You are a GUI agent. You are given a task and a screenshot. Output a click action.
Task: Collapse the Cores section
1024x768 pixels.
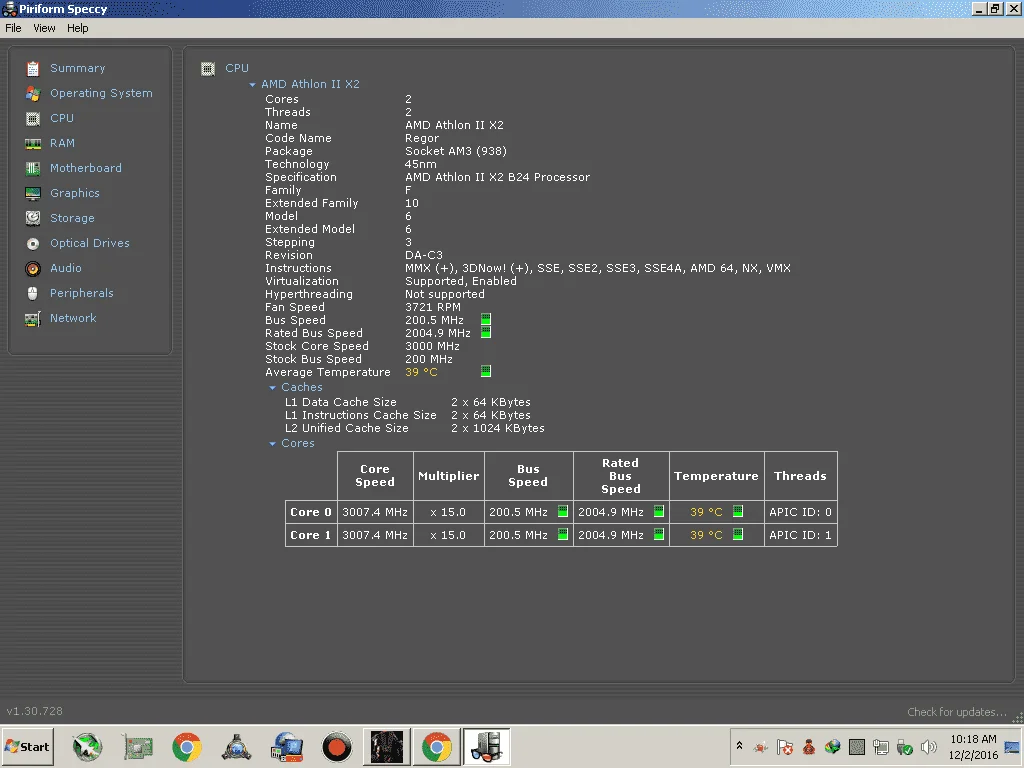272,444
